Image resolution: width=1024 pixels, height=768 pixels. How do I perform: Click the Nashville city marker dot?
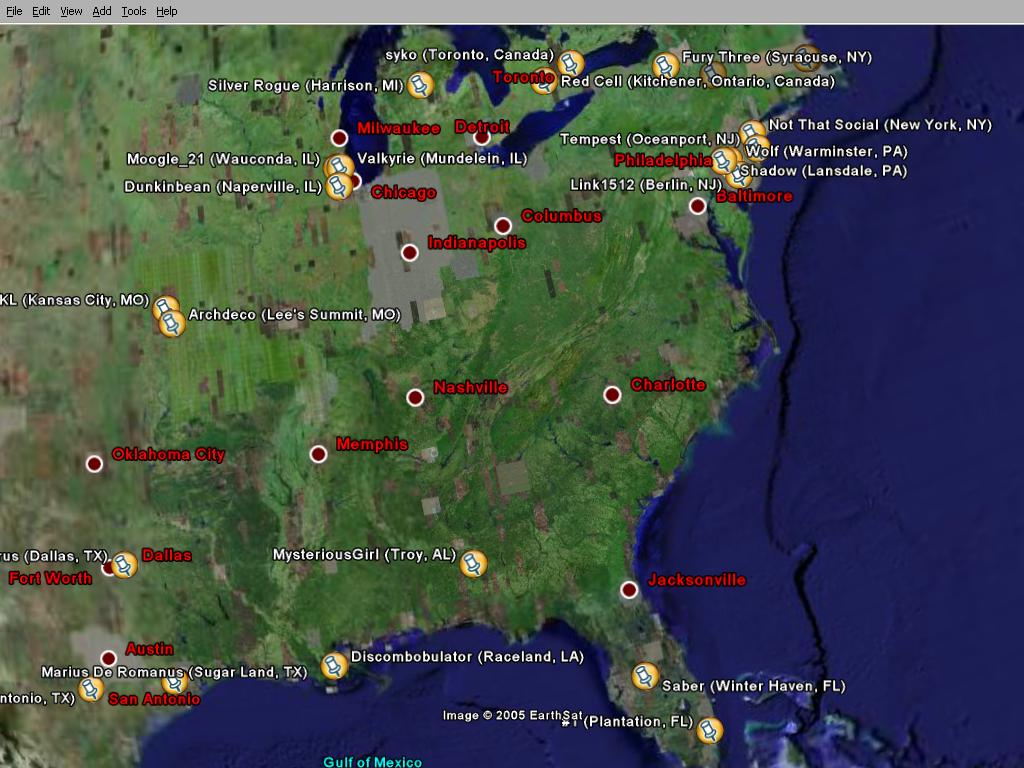point(416,398)
